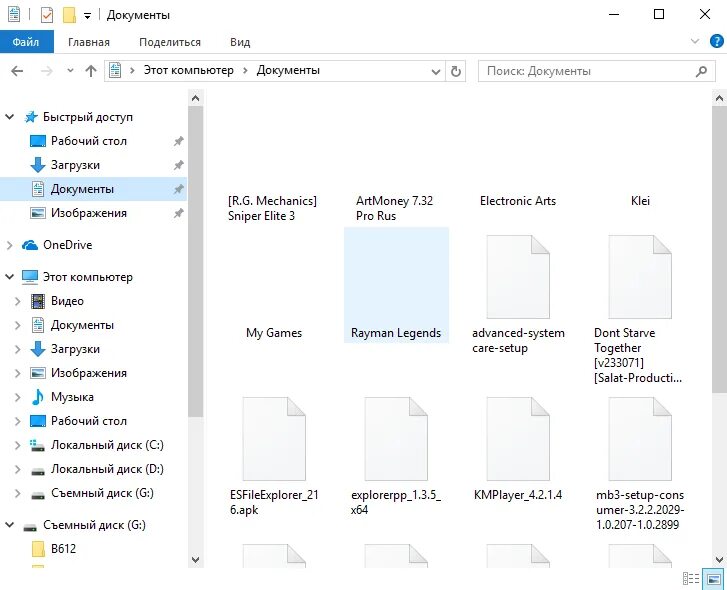The width and height of the screenshot is (727, 590).
Task: Open the B612 folder in the tree
Action: tap(64, 549)
